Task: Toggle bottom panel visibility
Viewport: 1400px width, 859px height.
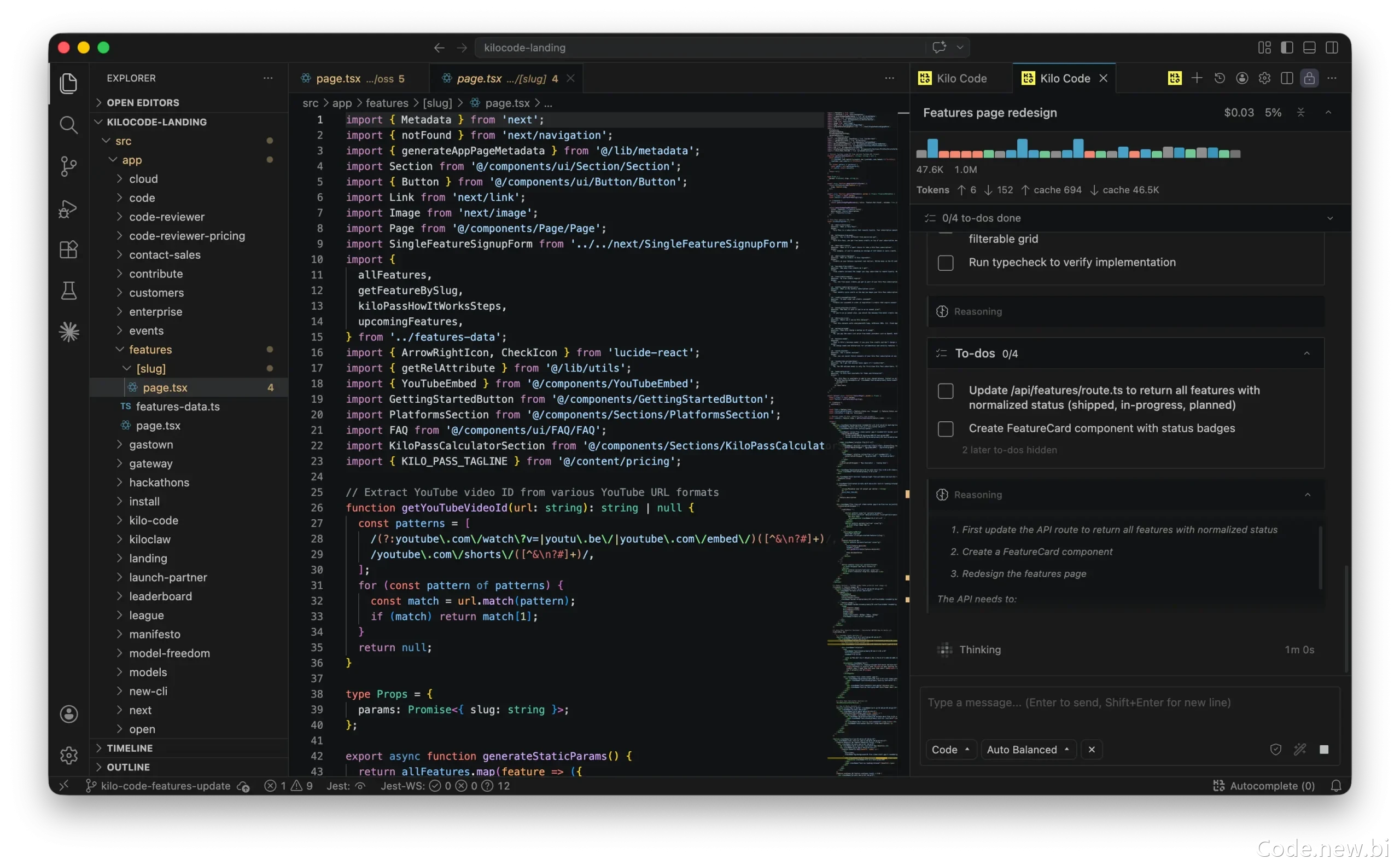Action: coord(1309,48)
